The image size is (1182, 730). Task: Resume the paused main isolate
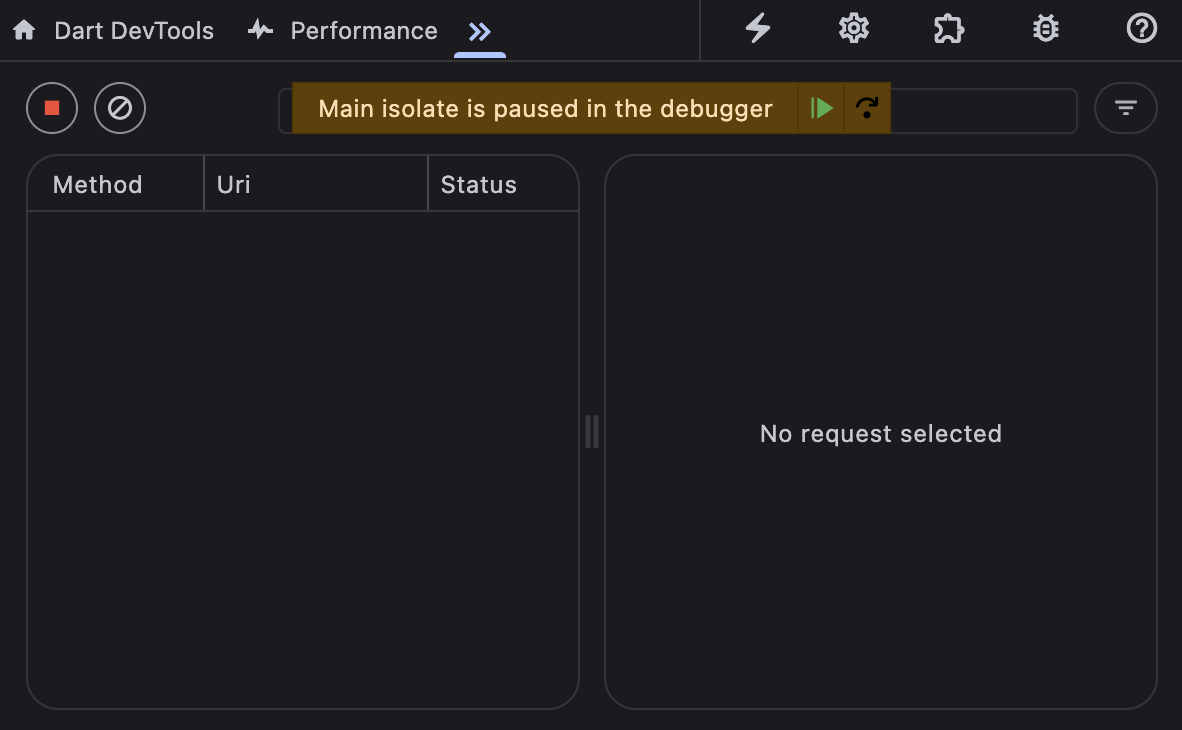(821, 107)
